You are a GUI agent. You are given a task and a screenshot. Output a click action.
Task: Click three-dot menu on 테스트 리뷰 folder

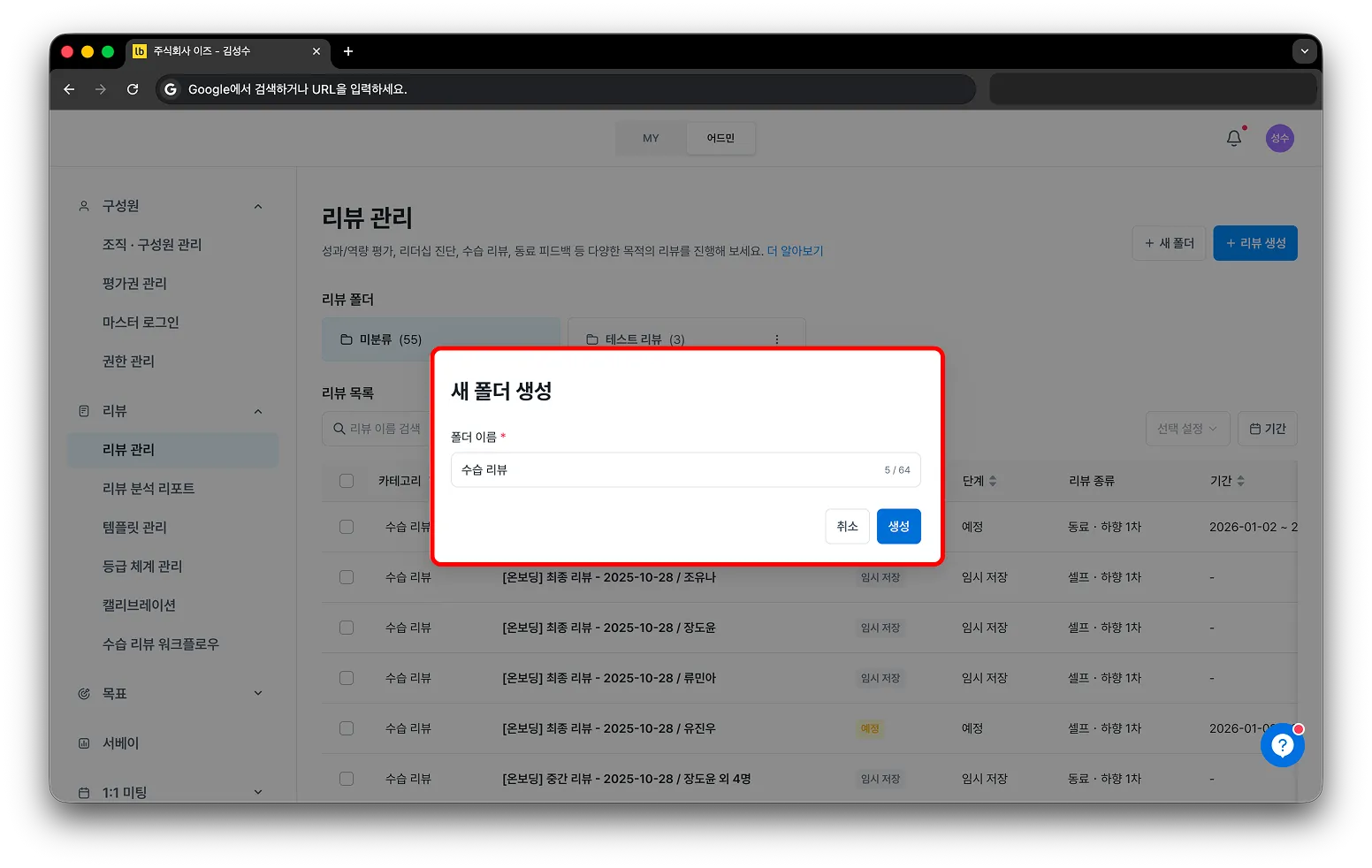click(777, 339)
